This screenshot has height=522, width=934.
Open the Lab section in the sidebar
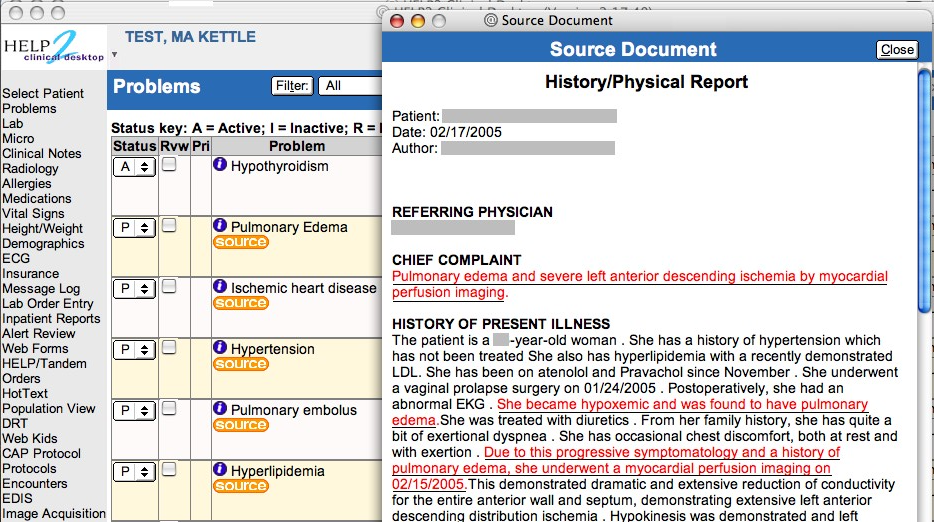[13, 123]
